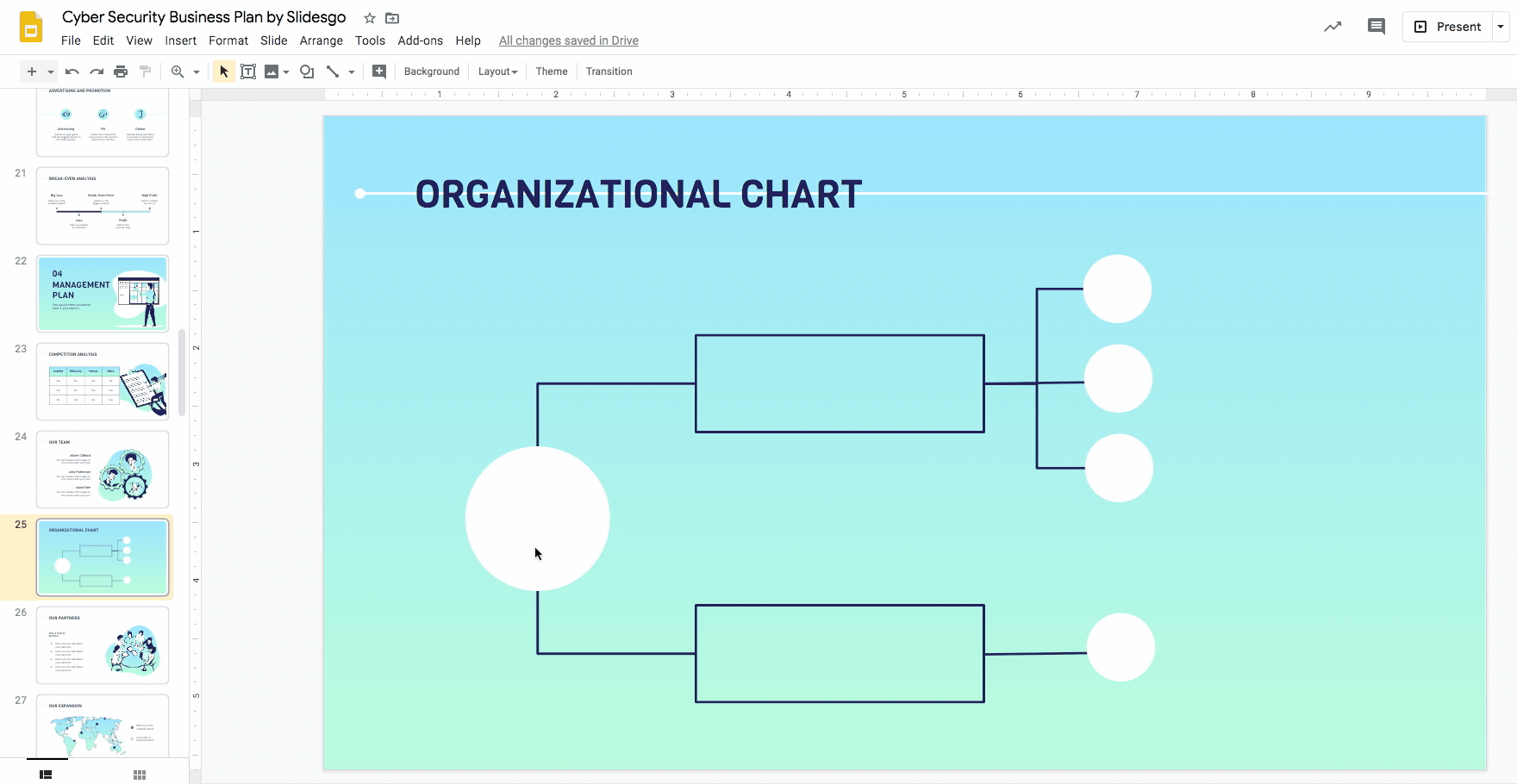This screenshot has height=784, width=1517.
Task: Open the Arrange menu
Action: [321, 40]
